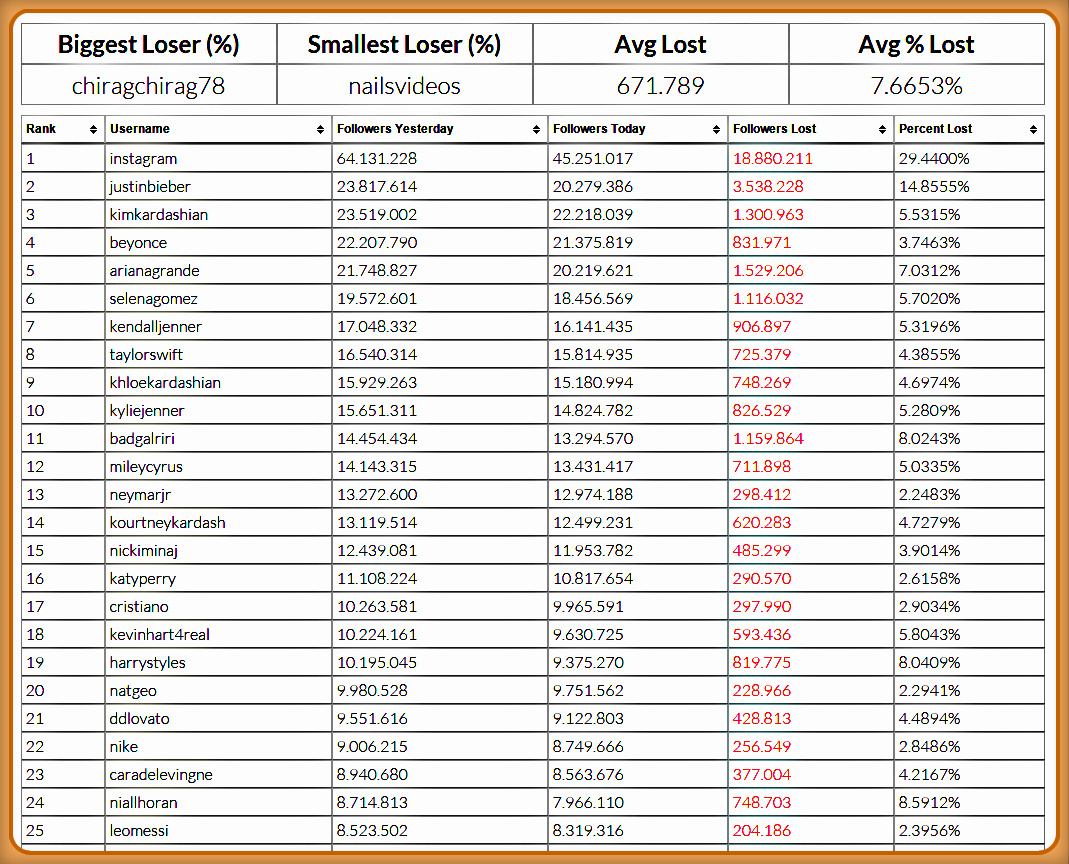
Task: Click instagram's followers lost value 18.880.211
Action: coord(772,159)
